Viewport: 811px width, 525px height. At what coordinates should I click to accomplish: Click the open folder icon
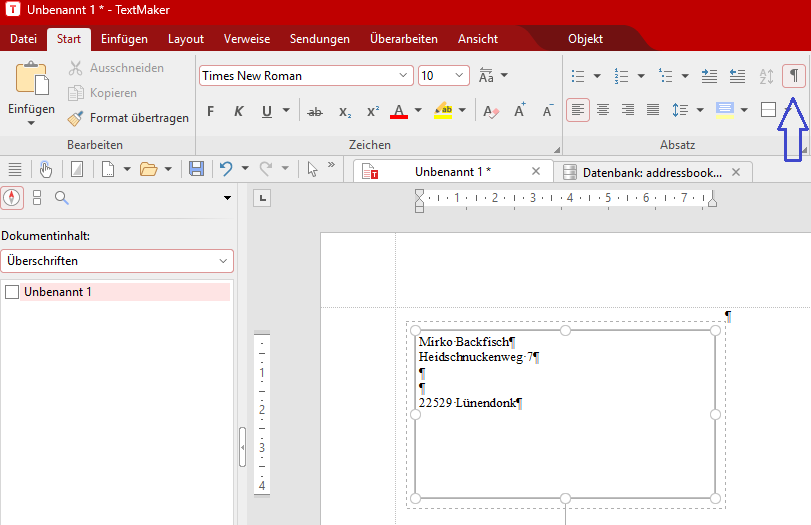click(149, 169)
